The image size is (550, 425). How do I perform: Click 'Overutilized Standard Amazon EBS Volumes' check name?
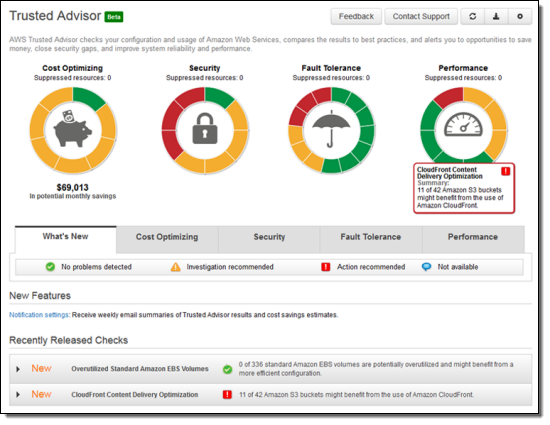140,369
